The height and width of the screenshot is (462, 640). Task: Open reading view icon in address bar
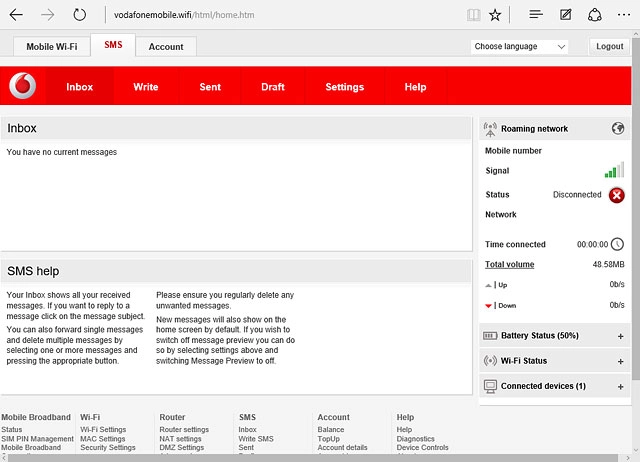click(473, 15)
